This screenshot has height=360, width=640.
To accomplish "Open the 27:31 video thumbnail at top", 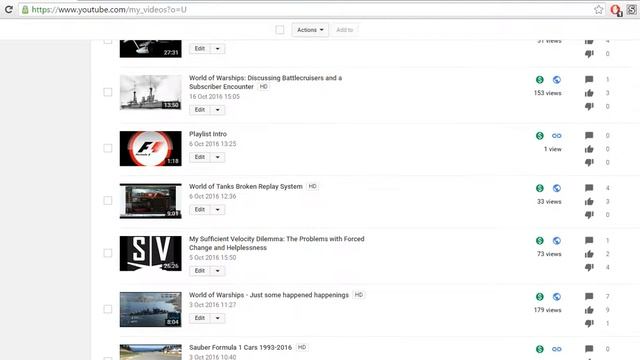I will [151, 49].
